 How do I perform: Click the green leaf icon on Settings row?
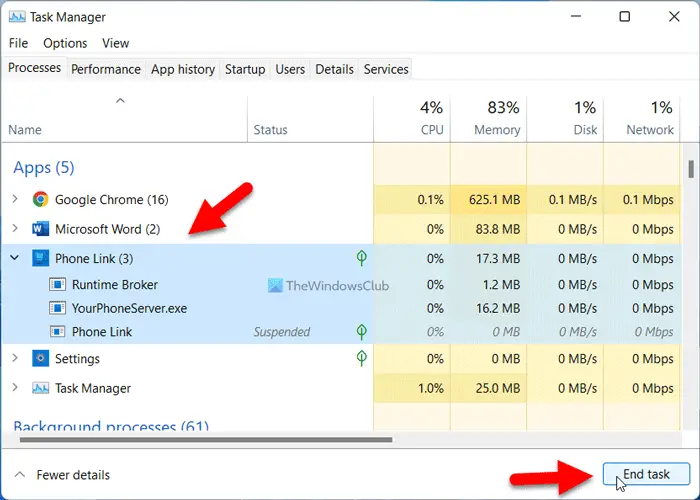tap(362, 358)
